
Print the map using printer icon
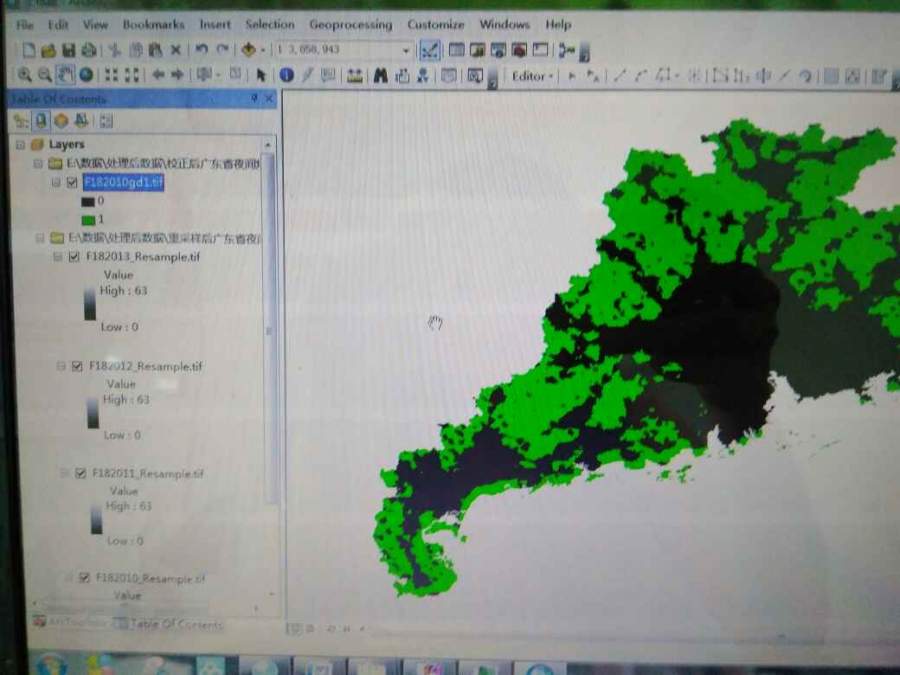tap(88, 51)
